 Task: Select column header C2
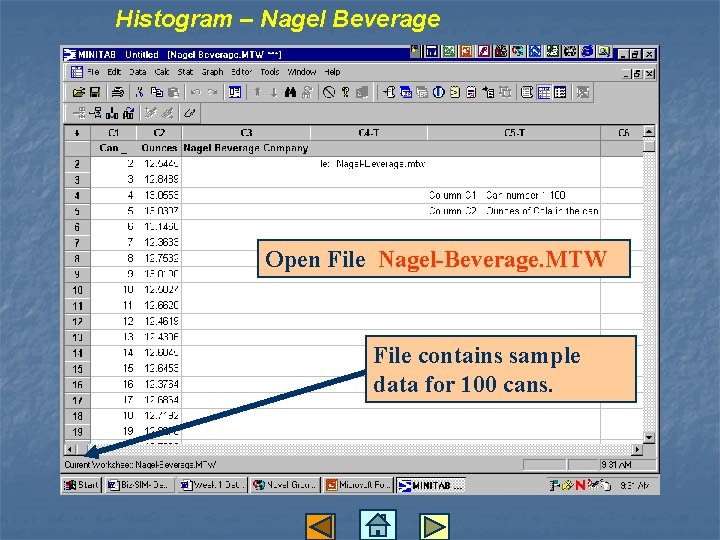point(159,133)
